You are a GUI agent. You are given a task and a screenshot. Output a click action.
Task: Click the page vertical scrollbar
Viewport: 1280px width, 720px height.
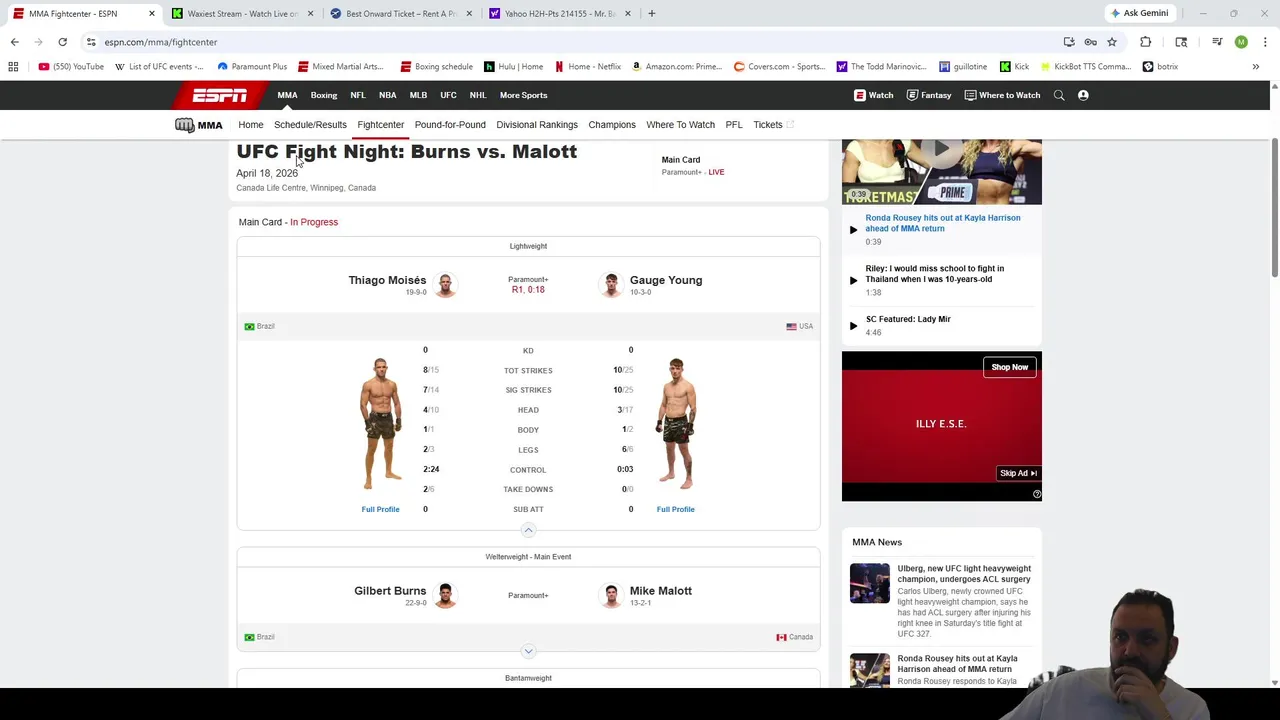1274,210
